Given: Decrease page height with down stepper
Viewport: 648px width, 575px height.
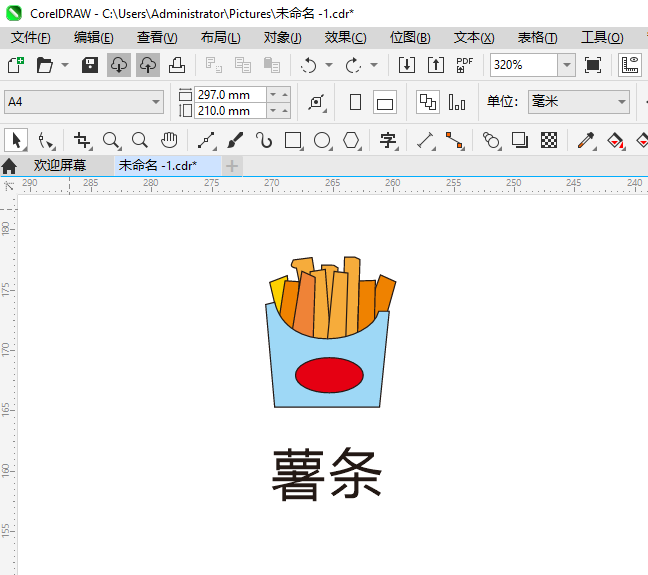Looking at the screenshot, I should tap(273, 111).
